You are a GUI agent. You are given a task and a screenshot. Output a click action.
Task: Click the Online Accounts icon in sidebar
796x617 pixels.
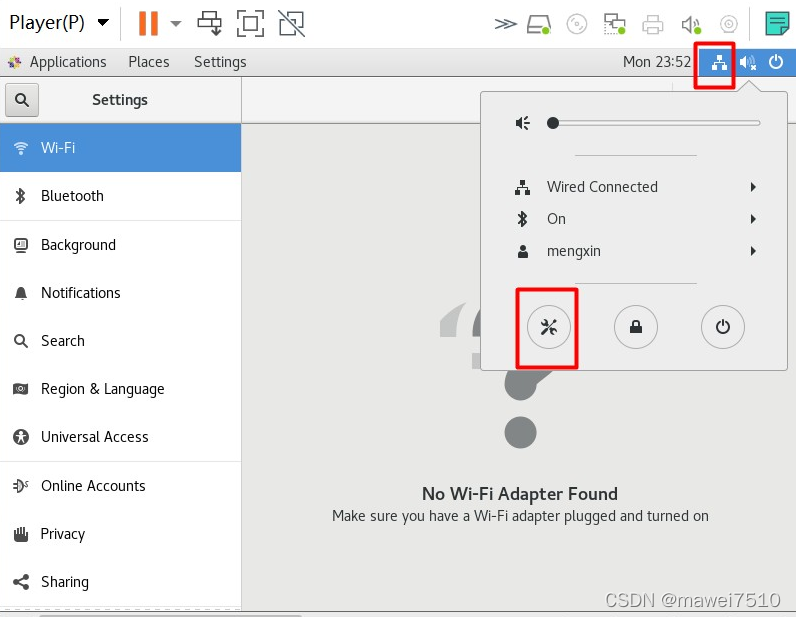point(21,486)
